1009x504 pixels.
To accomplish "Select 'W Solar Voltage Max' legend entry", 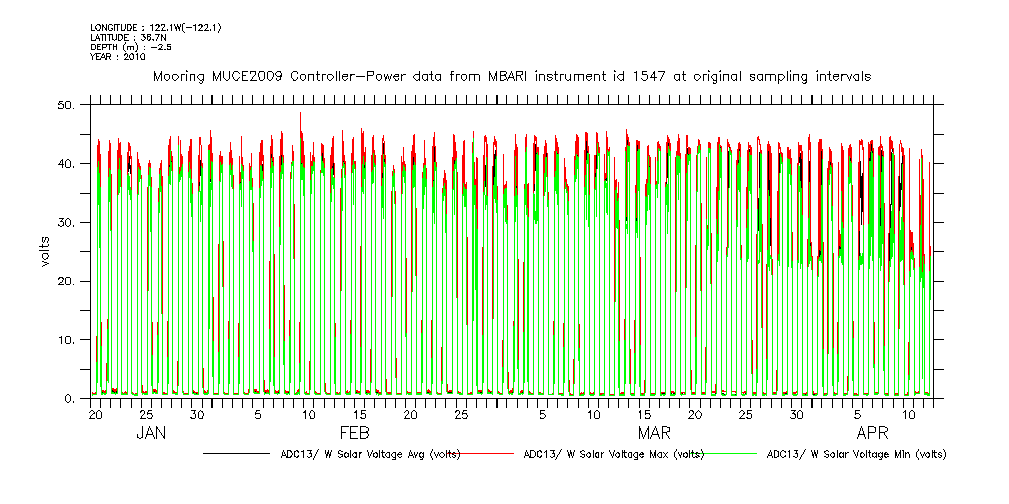I will pos(613,454).
